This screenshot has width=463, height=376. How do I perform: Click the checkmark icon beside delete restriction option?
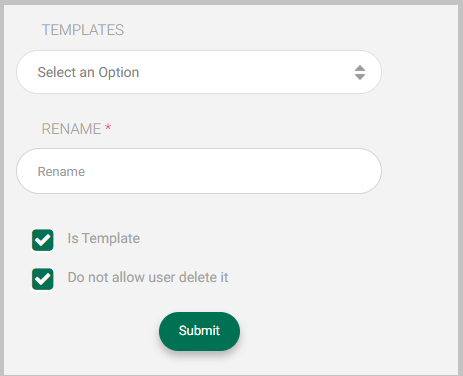[x=43, y=279]
